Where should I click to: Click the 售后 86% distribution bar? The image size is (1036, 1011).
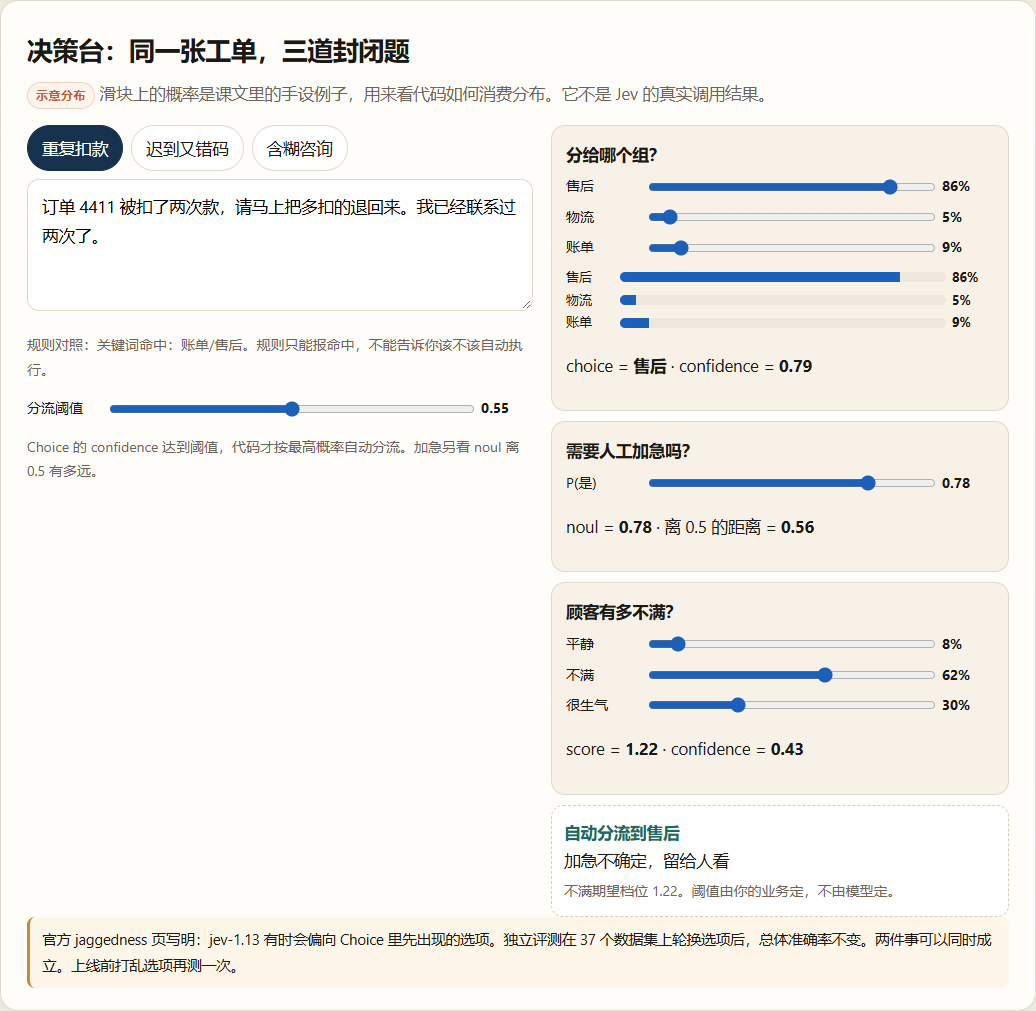(782, 277)
